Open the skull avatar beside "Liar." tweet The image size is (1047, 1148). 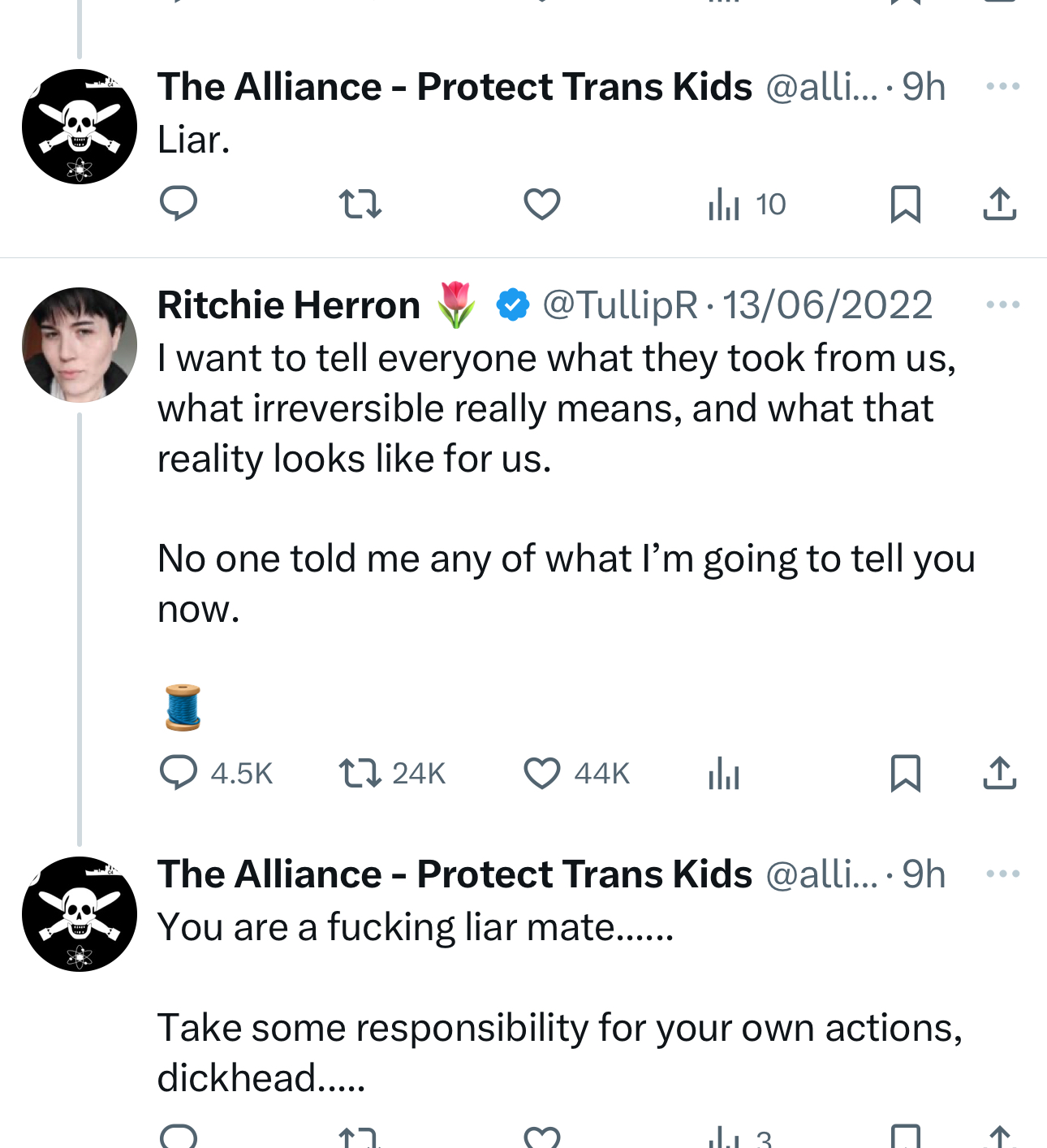coord(80,127)
